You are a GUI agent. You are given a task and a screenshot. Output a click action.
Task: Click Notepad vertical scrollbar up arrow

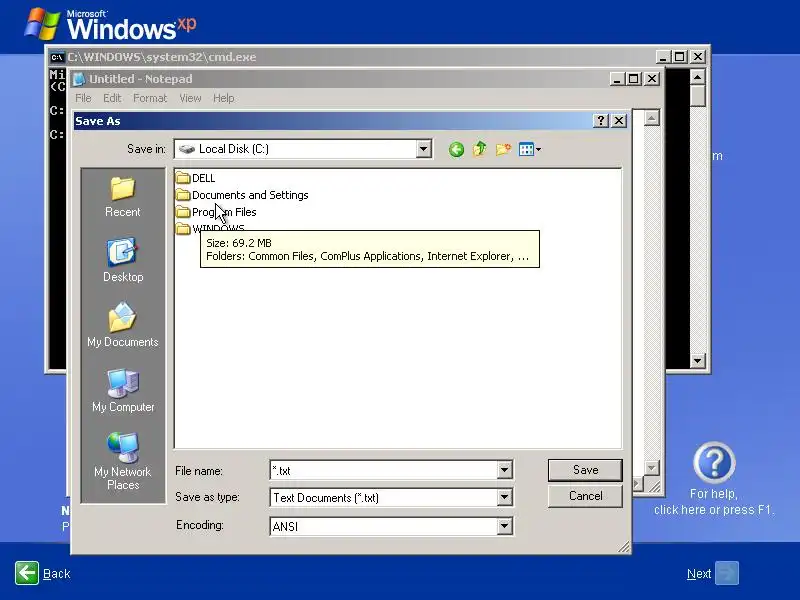click(x=652, y=118)
